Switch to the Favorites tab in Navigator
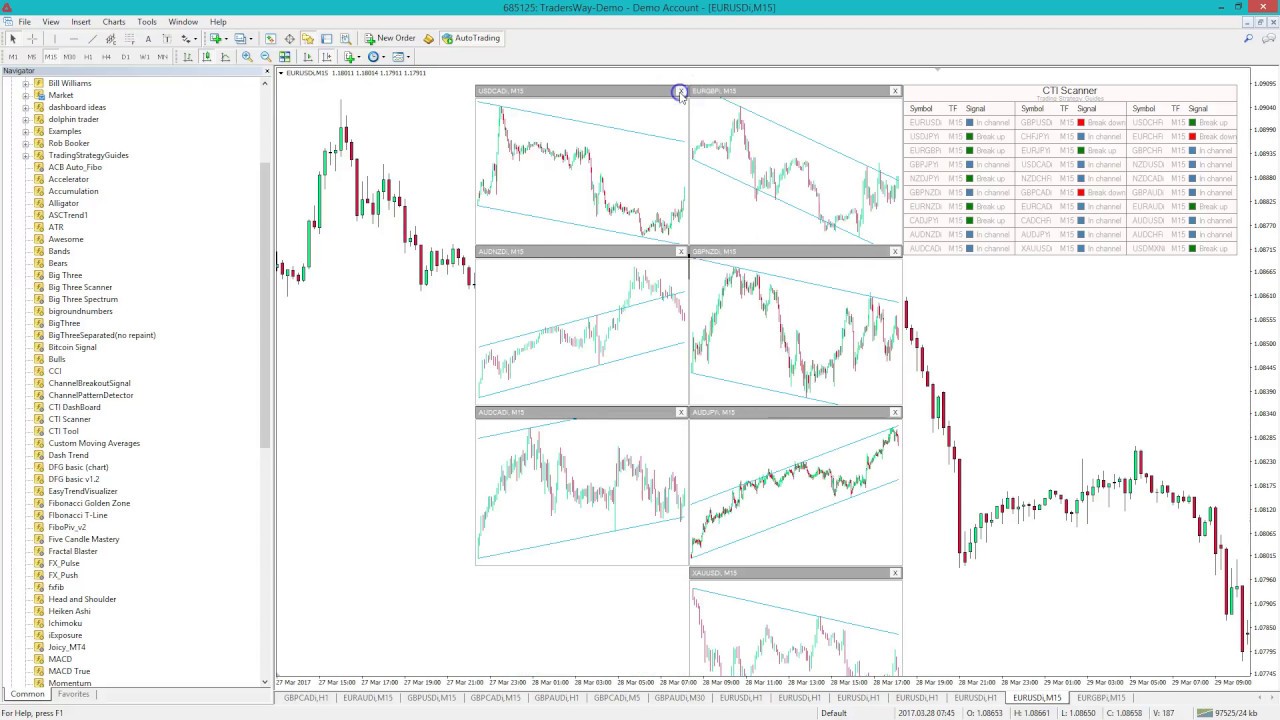The height and width of the screenshot is (720, 1280). pyautogui.click(x=73, y=694)
